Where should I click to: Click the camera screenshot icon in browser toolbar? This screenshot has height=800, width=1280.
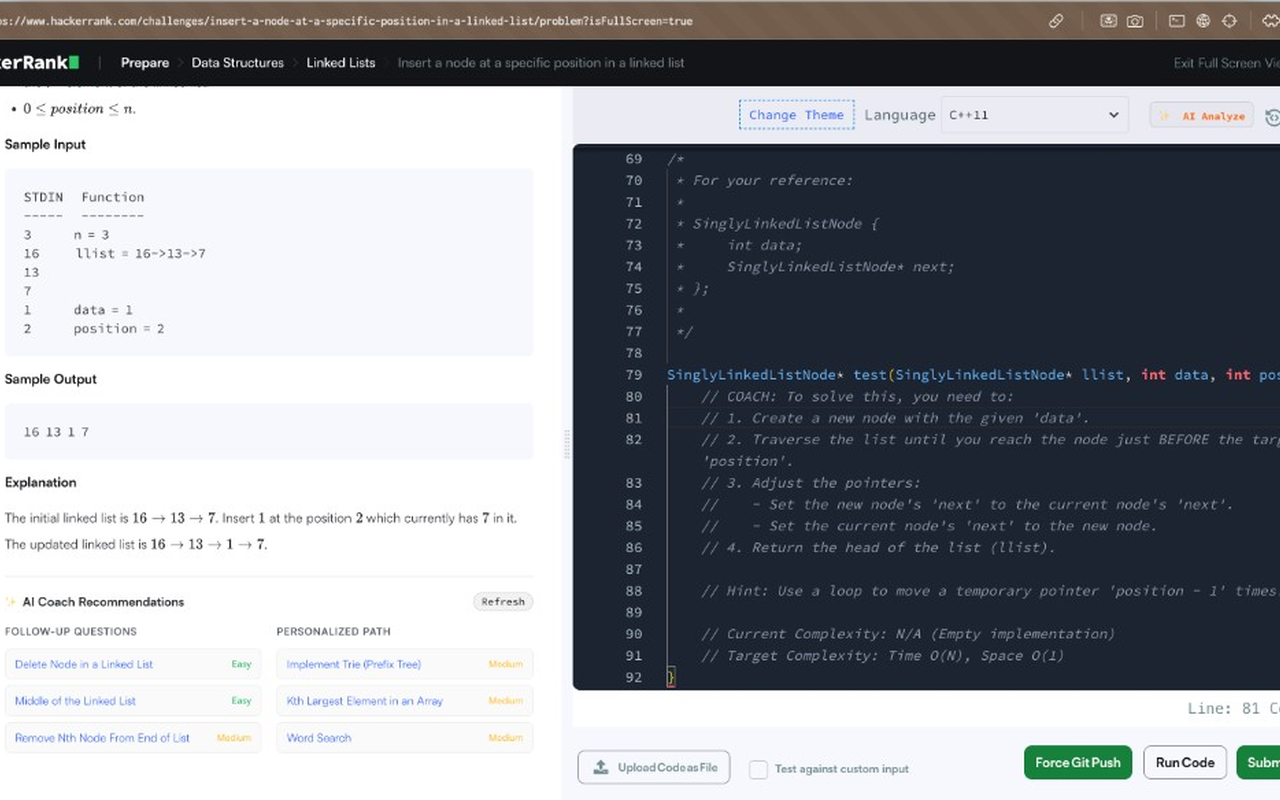pyautogui.click(x=1135, y=20)
